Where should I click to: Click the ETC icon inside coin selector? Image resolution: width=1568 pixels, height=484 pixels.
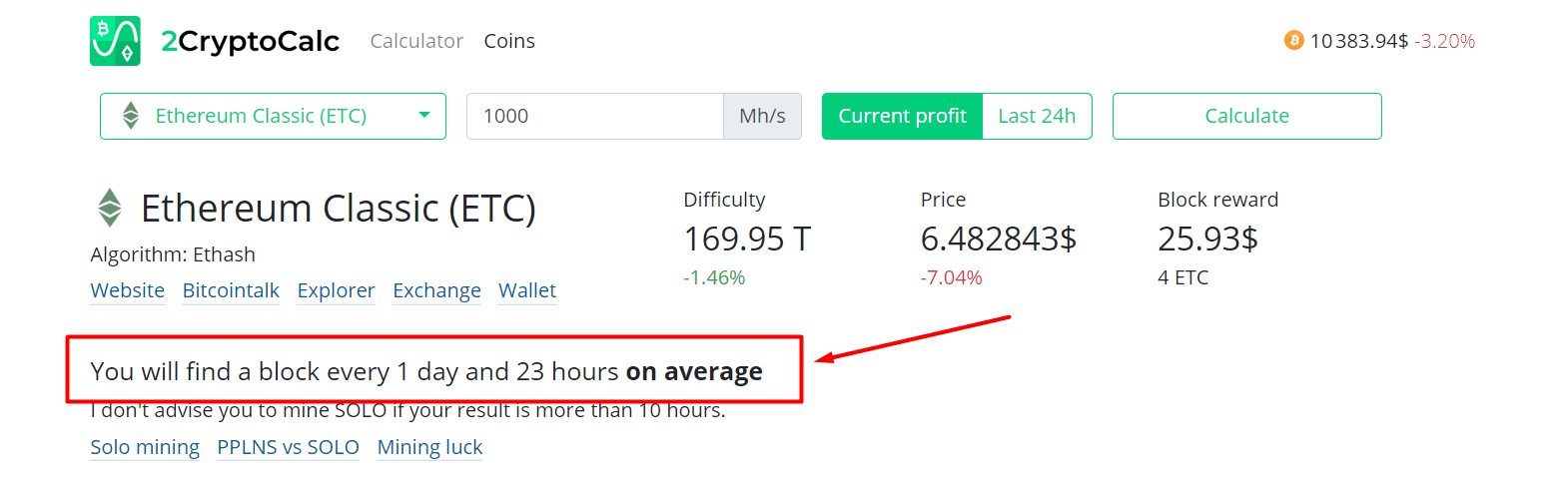coord(131,116)
